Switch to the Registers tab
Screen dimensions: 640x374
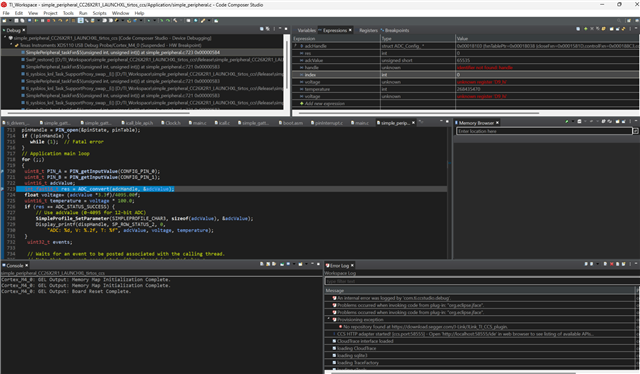pyautogui.click(x=368, y=30)
